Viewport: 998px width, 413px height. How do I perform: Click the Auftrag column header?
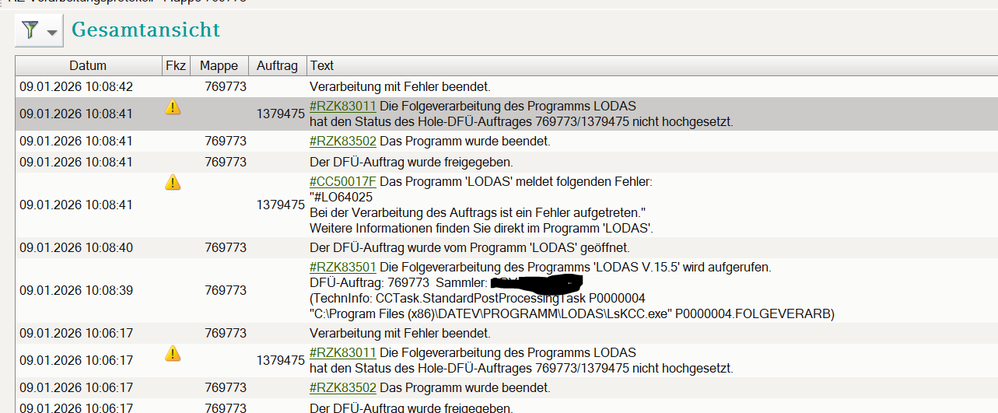pyautogui.click(x=277, y=65)
